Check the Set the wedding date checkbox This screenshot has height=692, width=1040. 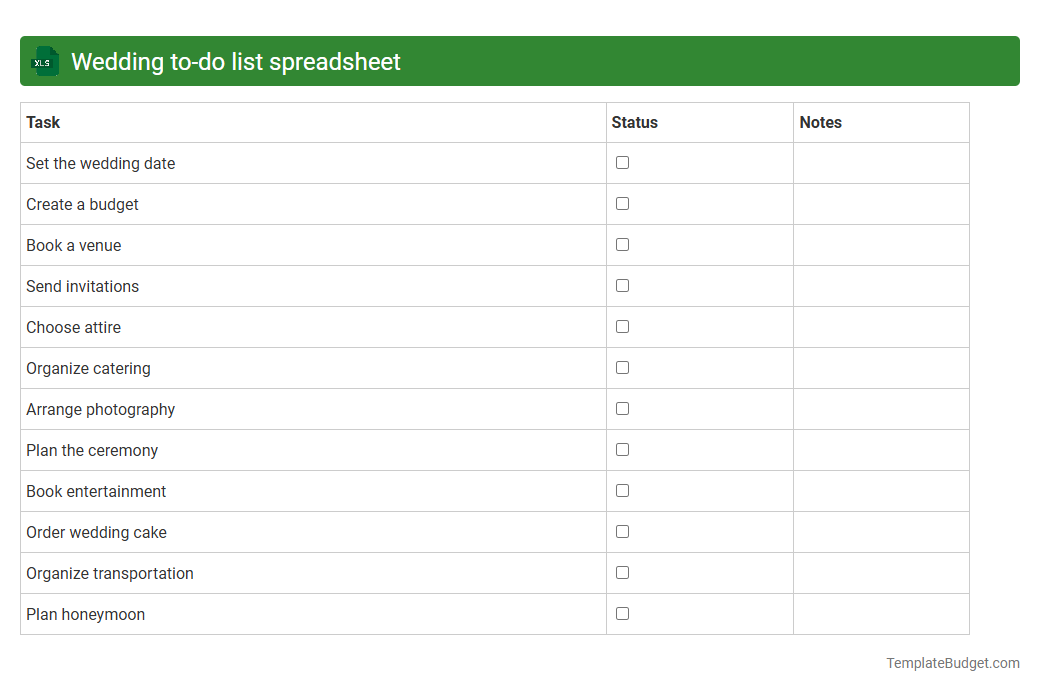(x=622, y=162)
